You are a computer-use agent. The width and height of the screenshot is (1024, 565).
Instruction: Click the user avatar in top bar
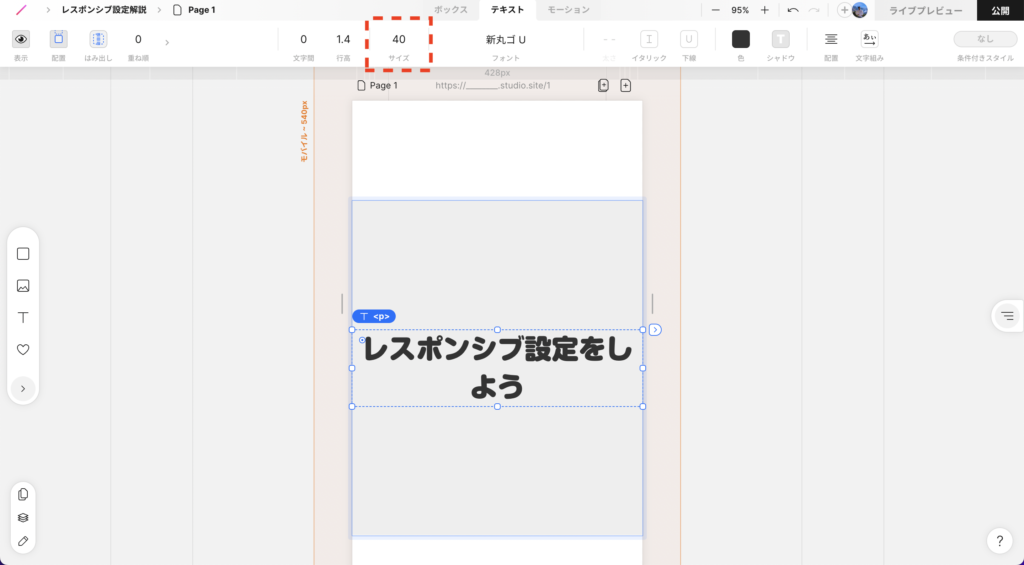pos(859,10)
